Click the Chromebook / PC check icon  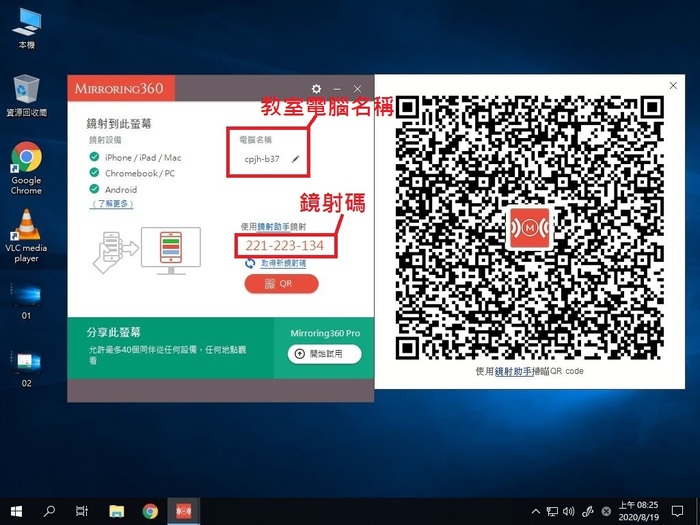click(94, 172)
